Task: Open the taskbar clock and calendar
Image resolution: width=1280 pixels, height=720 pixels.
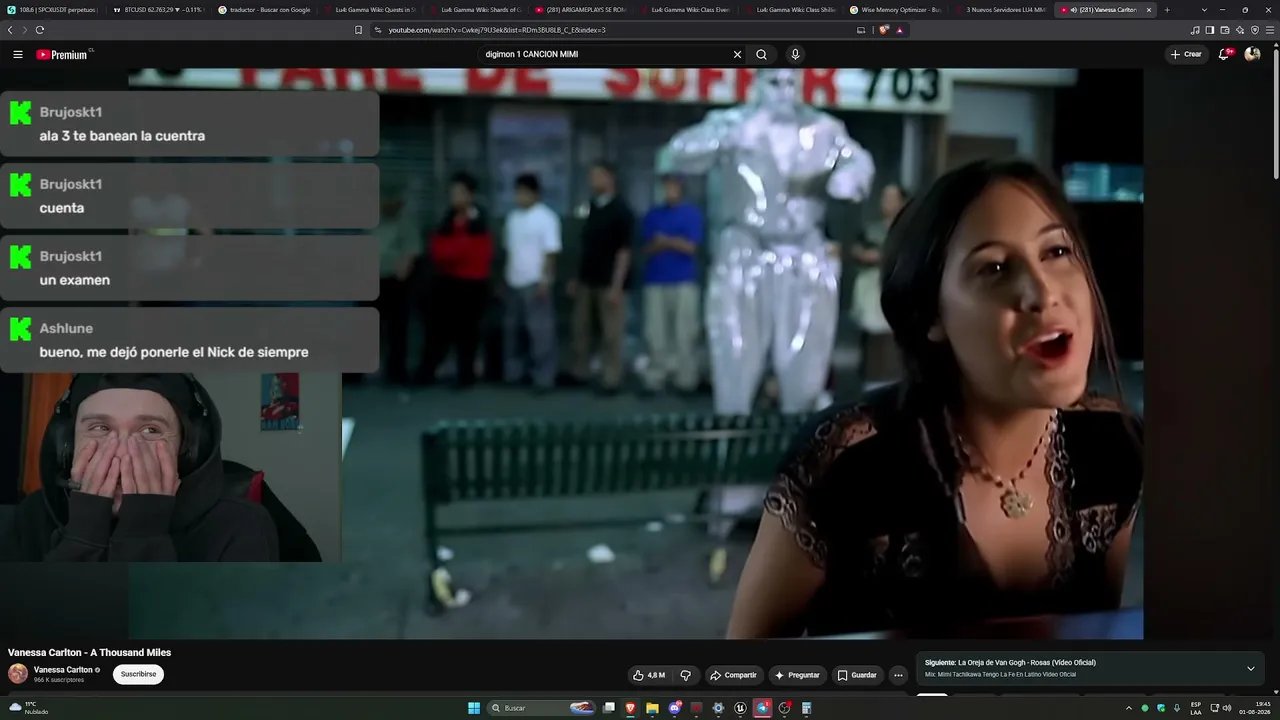Action: coord(1257,708)
